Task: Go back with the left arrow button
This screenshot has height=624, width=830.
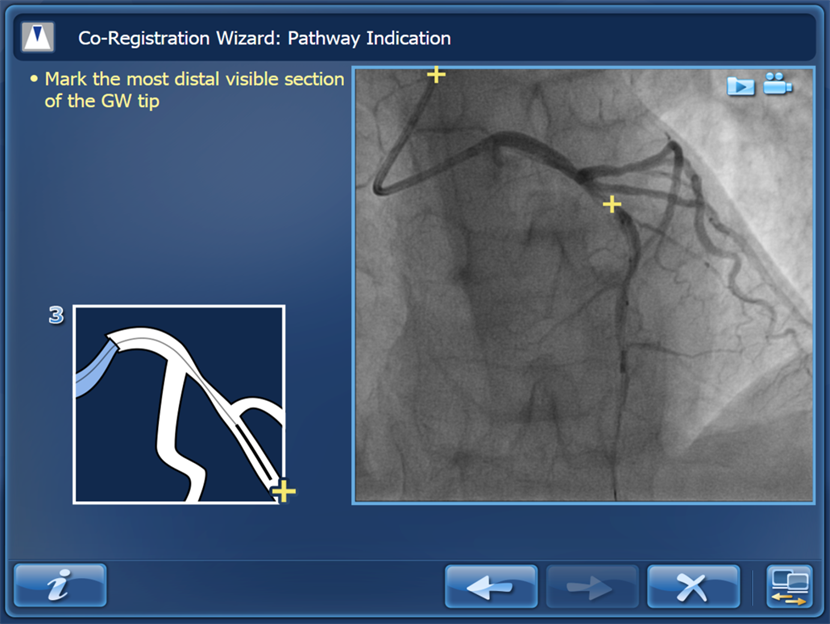Action: click(x=491, y=586)
